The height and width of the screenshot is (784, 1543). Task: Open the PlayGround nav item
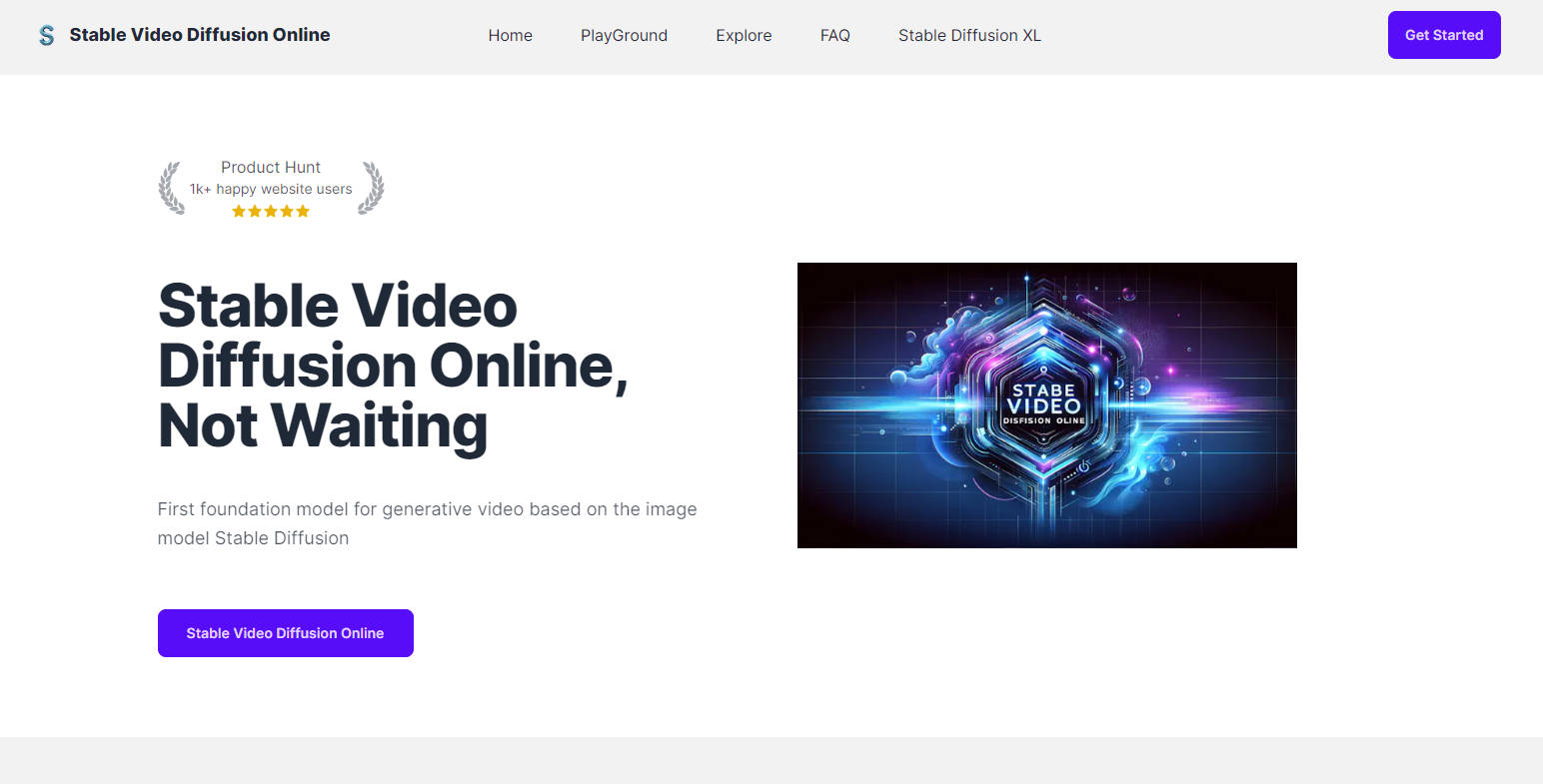pyautogui.click(x=624, y=35)
